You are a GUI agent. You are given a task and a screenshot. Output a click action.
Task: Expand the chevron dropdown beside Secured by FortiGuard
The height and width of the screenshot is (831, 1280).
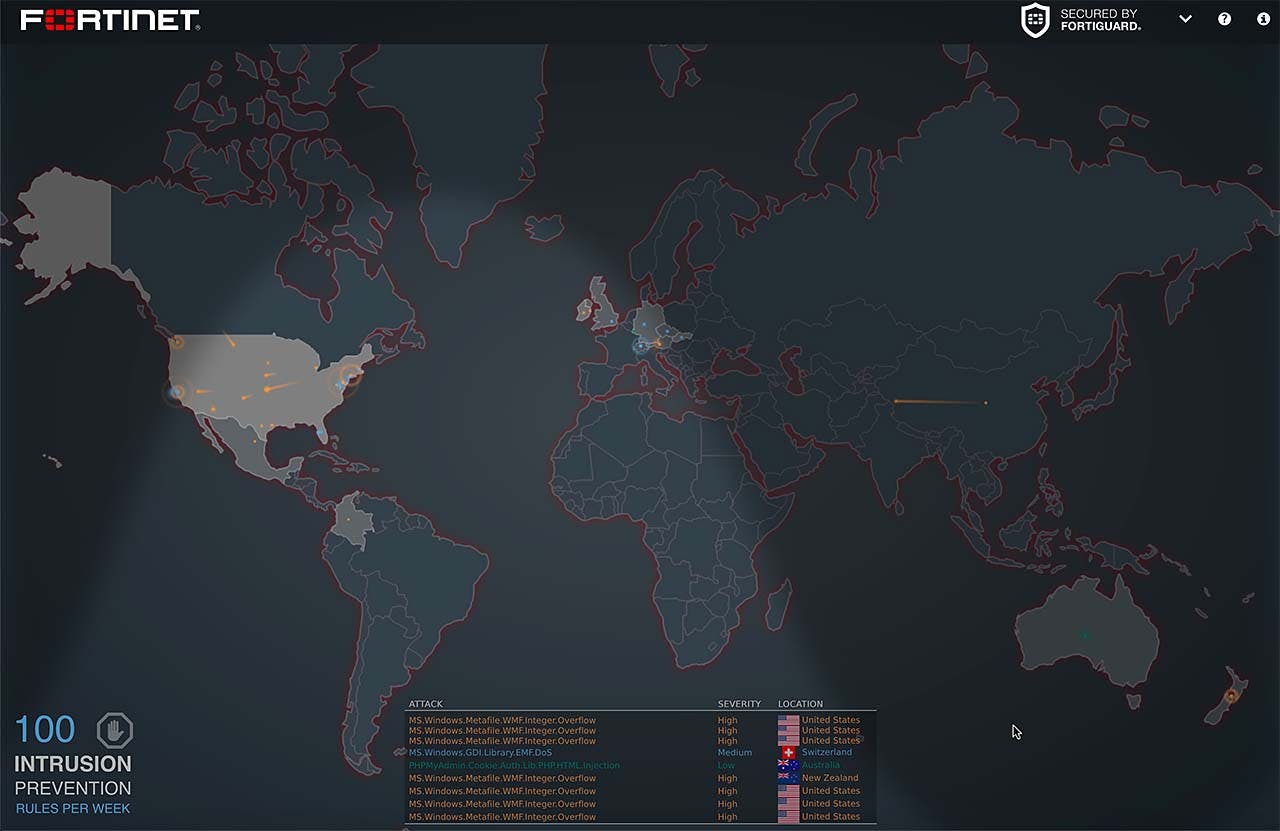point(1186,19)
